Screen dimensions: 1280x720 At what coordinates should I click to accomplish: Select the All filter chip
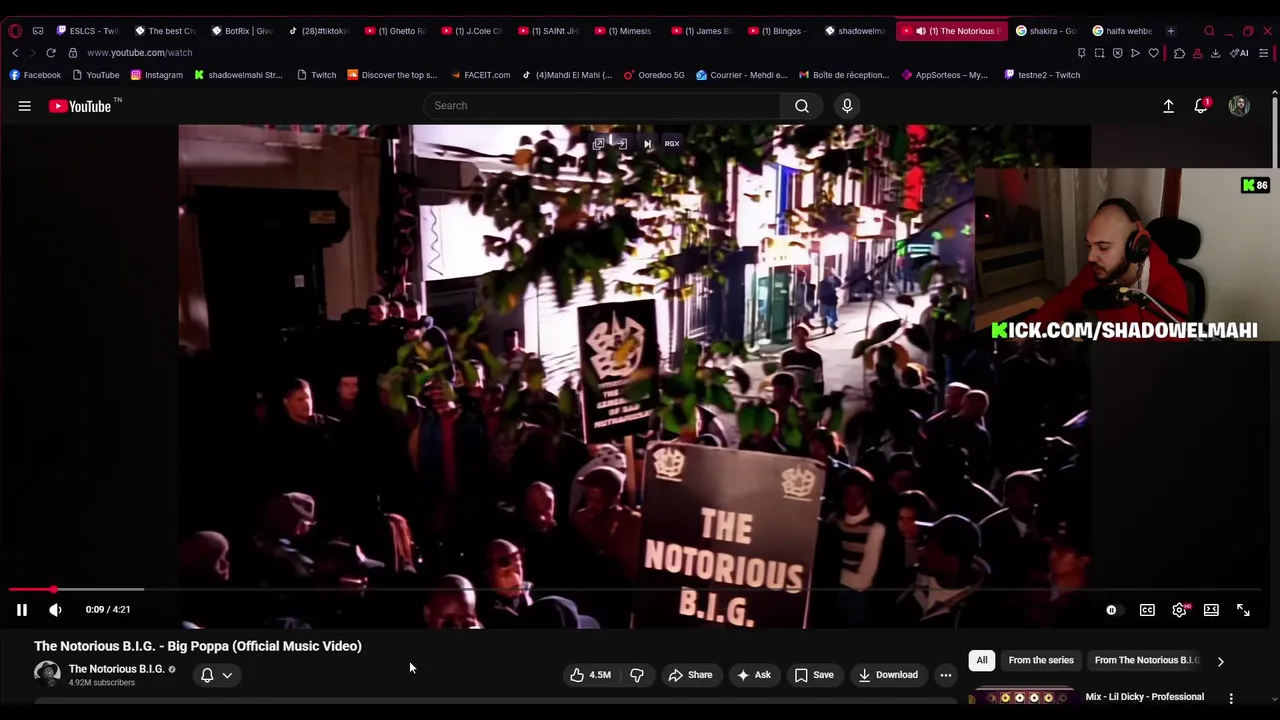[982, 660]
